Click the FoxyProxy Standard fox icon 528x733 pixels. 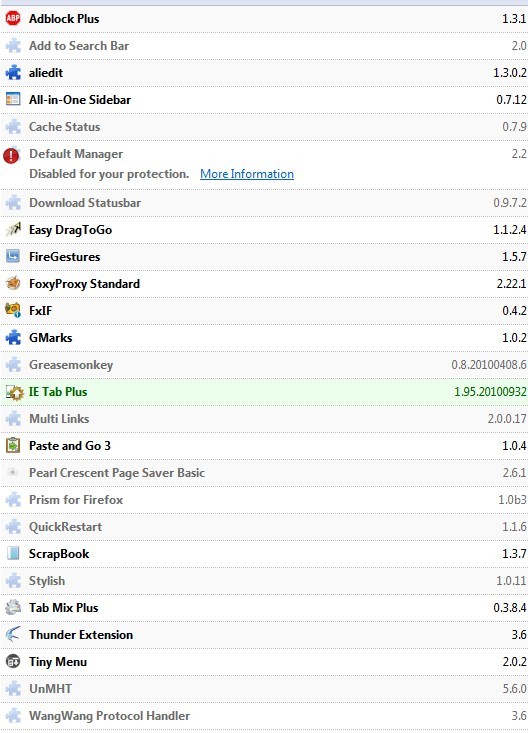(13, 283)
